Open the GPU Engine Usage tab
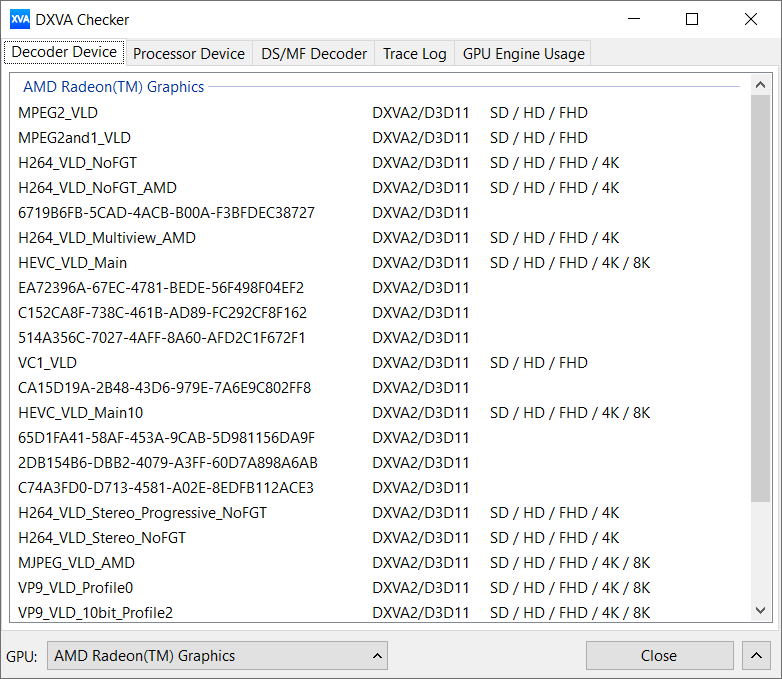This screenshot has height=679, width=782. 523,53
